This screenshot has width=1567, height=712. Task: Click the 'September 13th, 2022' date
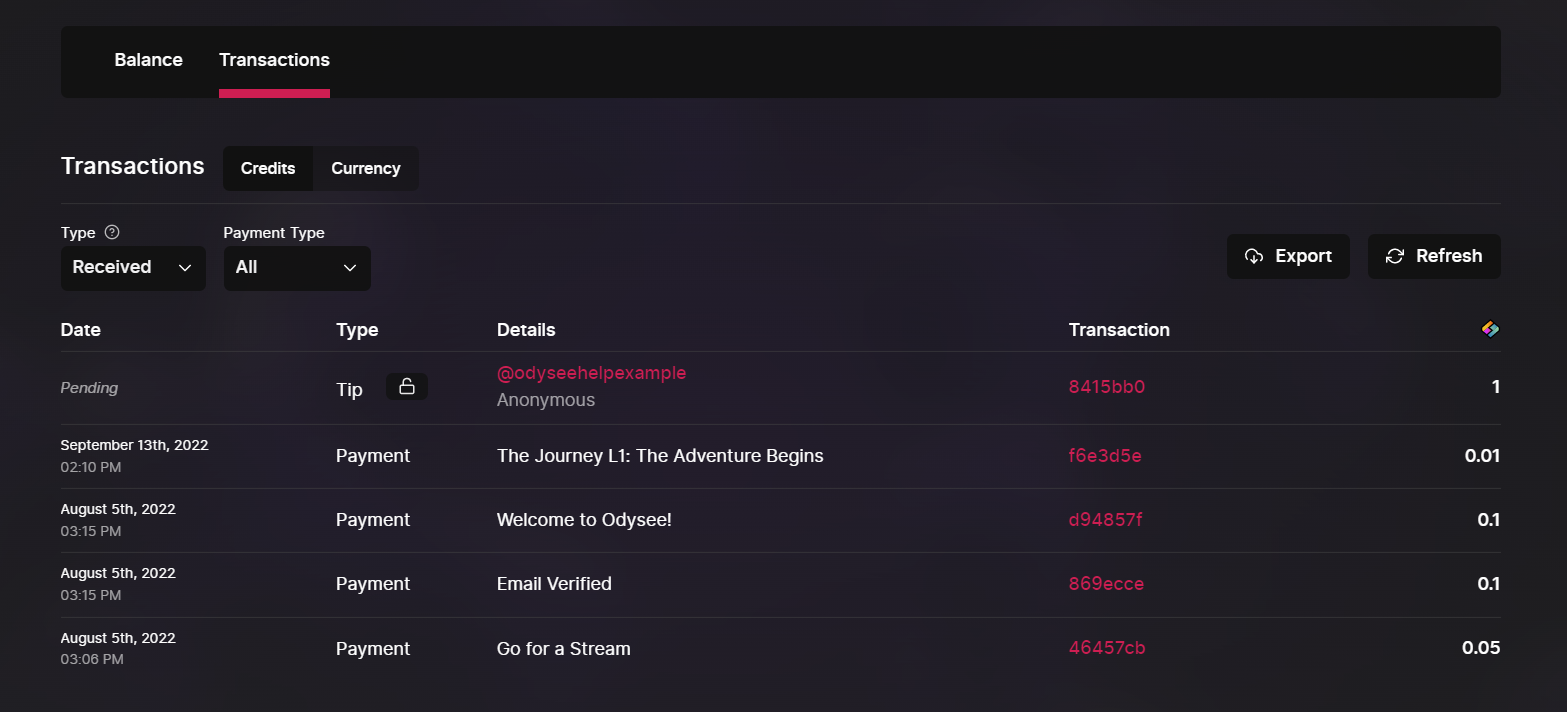click(135, 445)
